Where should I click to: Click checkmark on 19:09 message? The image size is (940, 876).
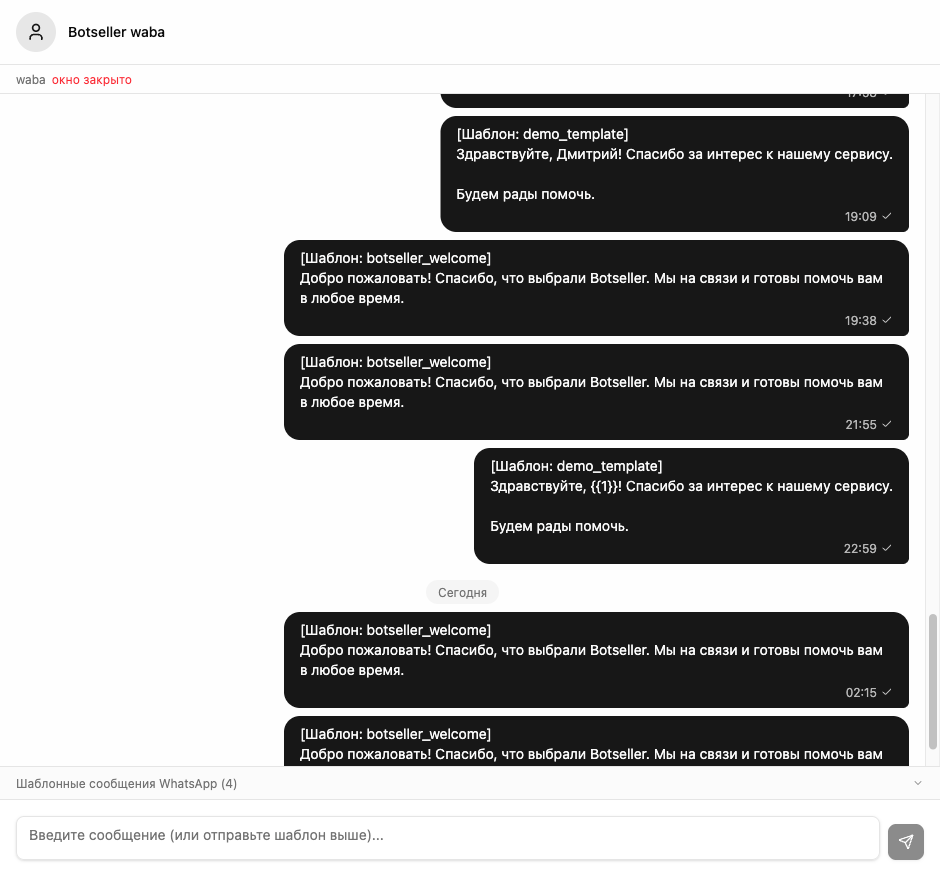[887, 216]
